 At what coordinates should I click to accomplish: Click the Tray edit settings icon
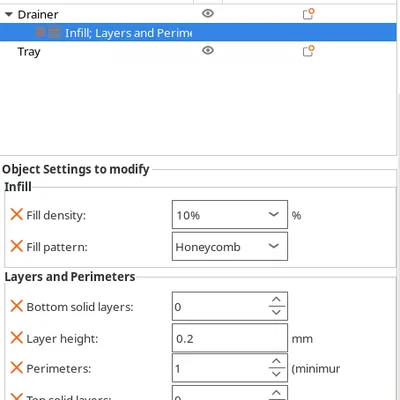tap(308, 51)
